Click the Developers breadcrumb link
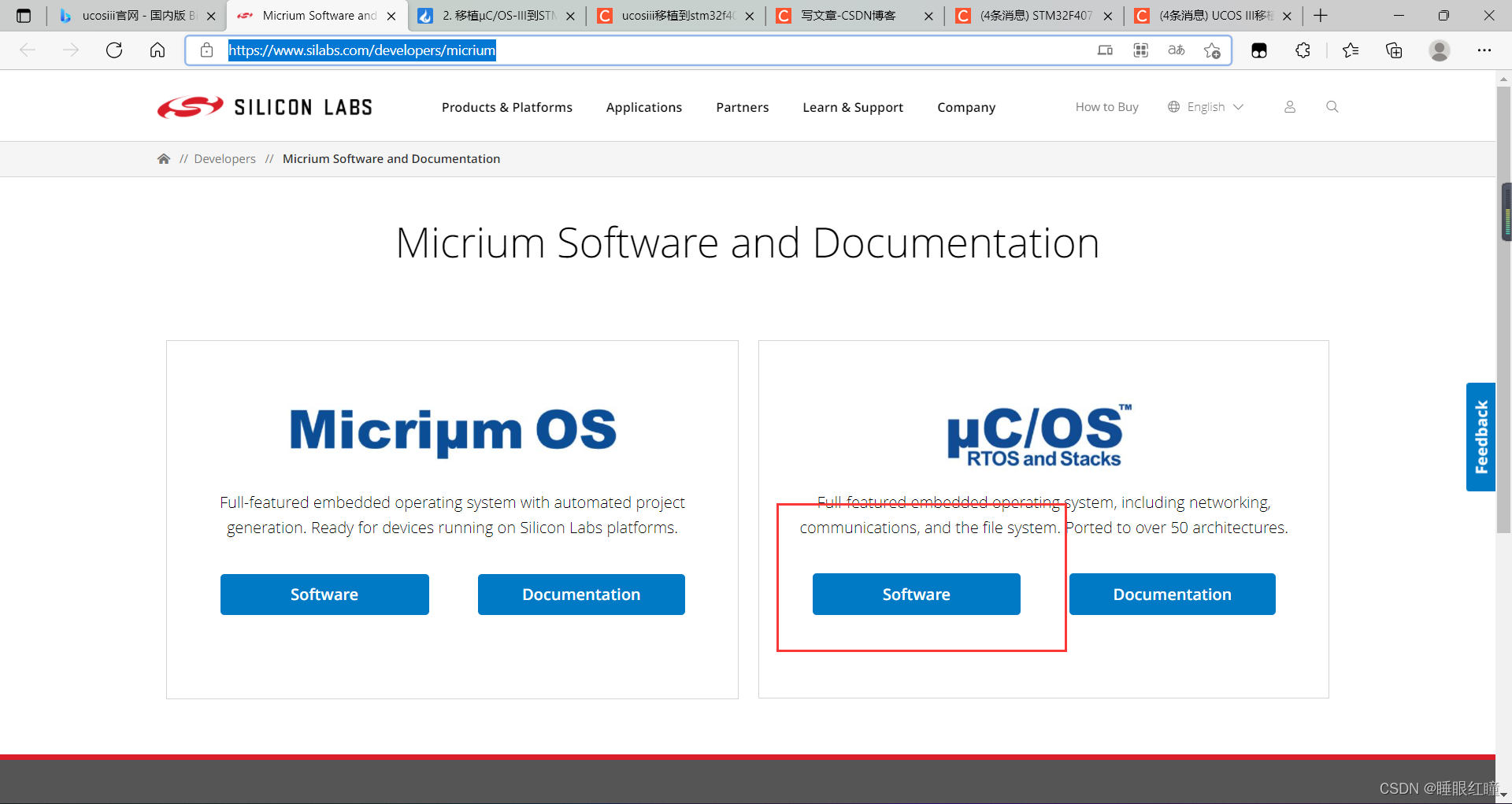Viewport: 1512px width, 804px height. 225,159
